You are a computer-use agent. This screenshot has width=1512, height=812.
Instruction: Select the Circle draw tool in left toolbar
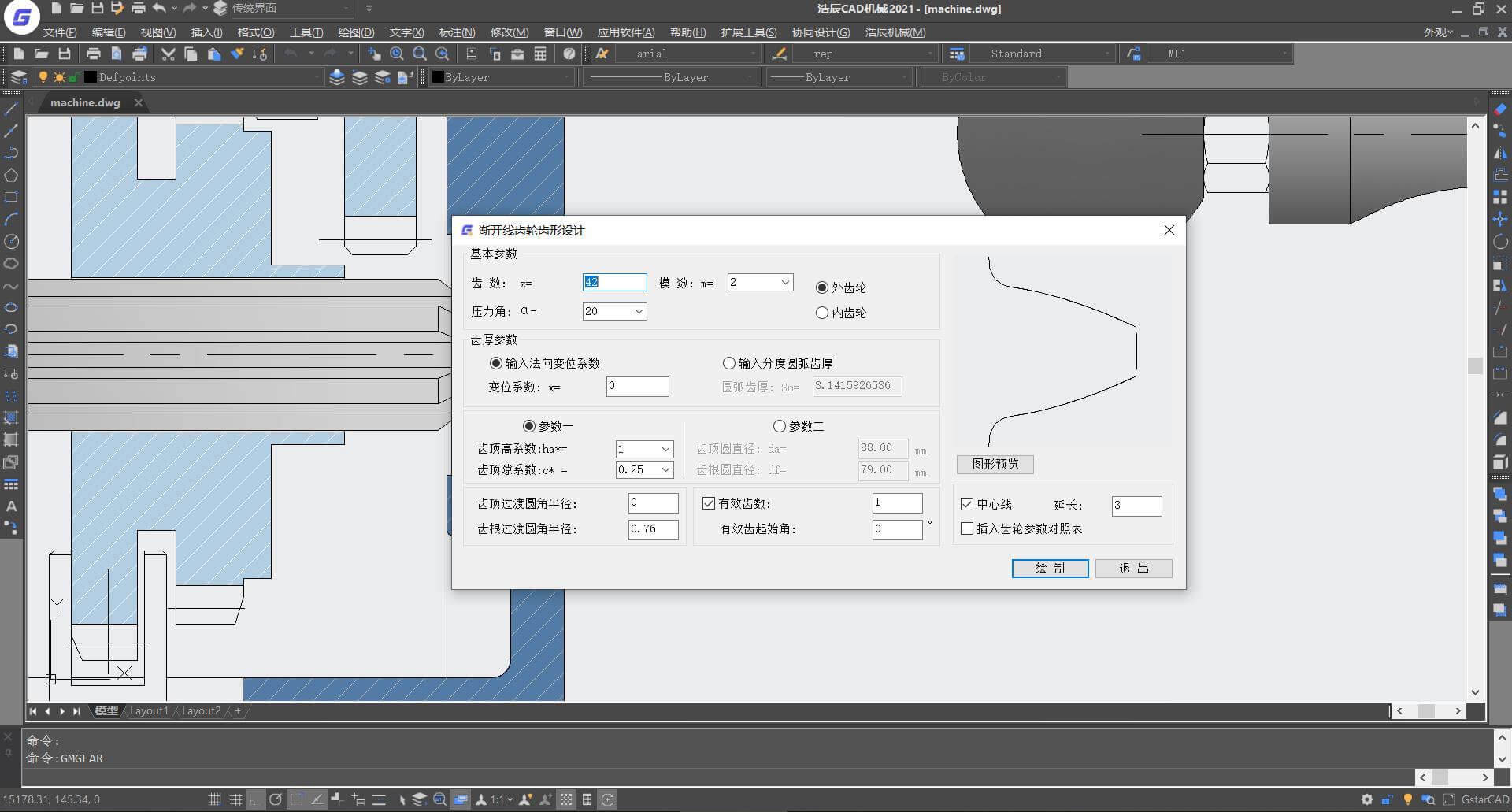(x=11, y=242)
